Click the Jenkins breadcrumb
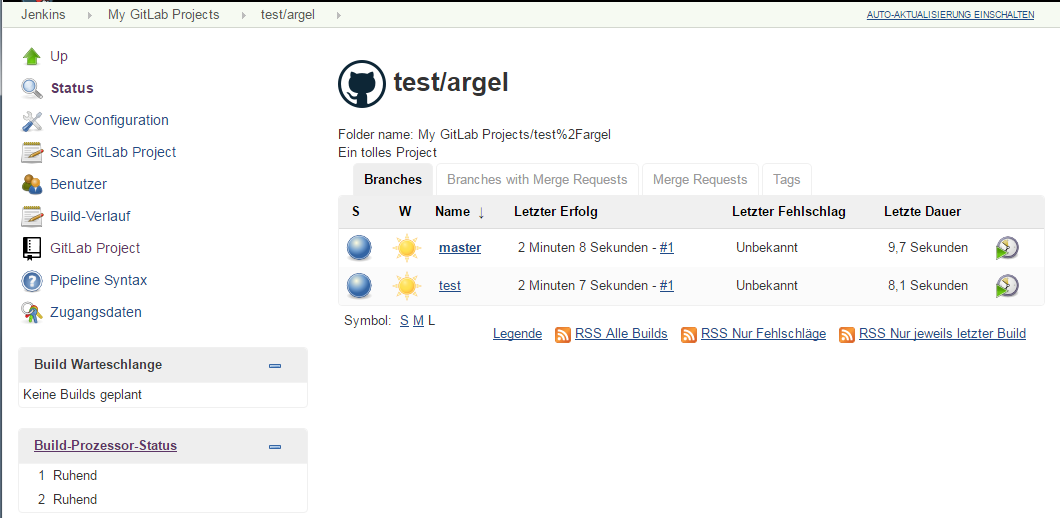This screenshot has width=1060, height=518. coord(43,14)
